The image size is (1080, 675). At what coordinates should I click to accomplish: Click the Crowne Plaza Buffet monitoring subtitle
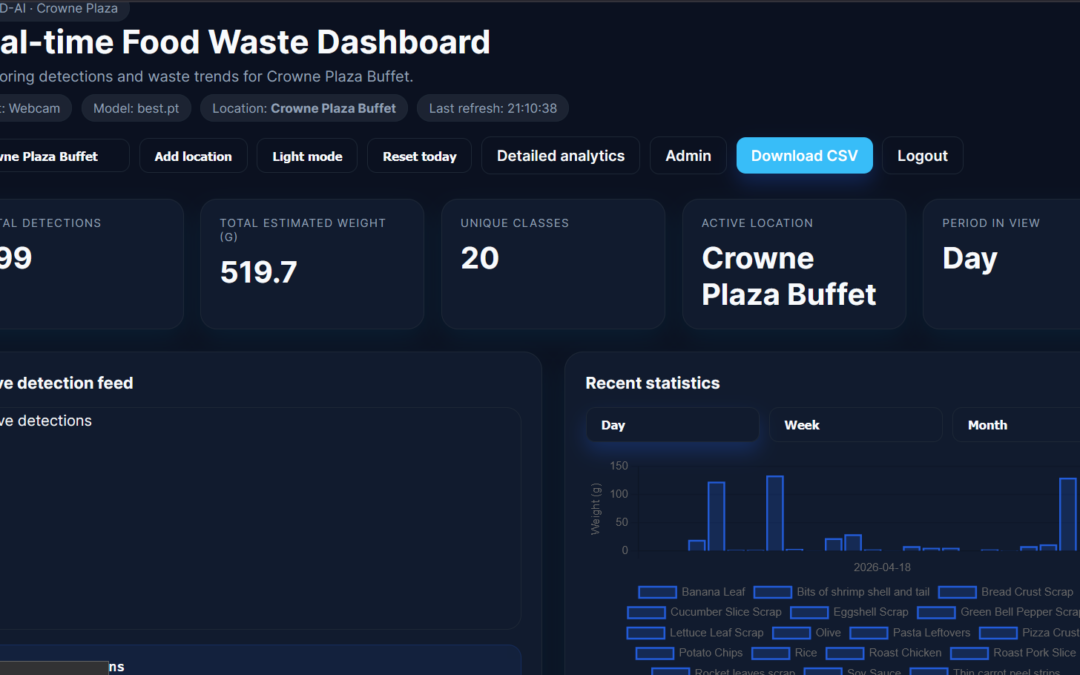(x=206, y=76)
